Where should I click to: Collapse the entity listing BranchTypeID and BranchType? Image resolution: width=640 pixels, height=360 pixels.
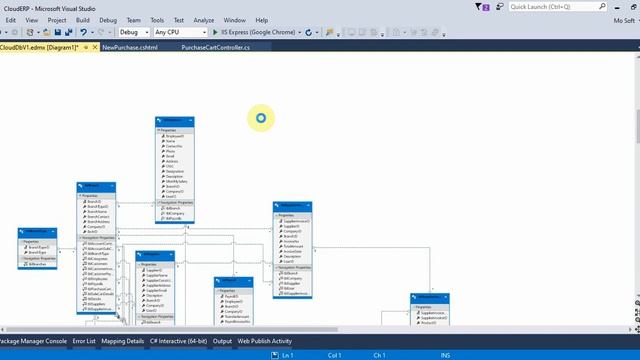[53, 232]
